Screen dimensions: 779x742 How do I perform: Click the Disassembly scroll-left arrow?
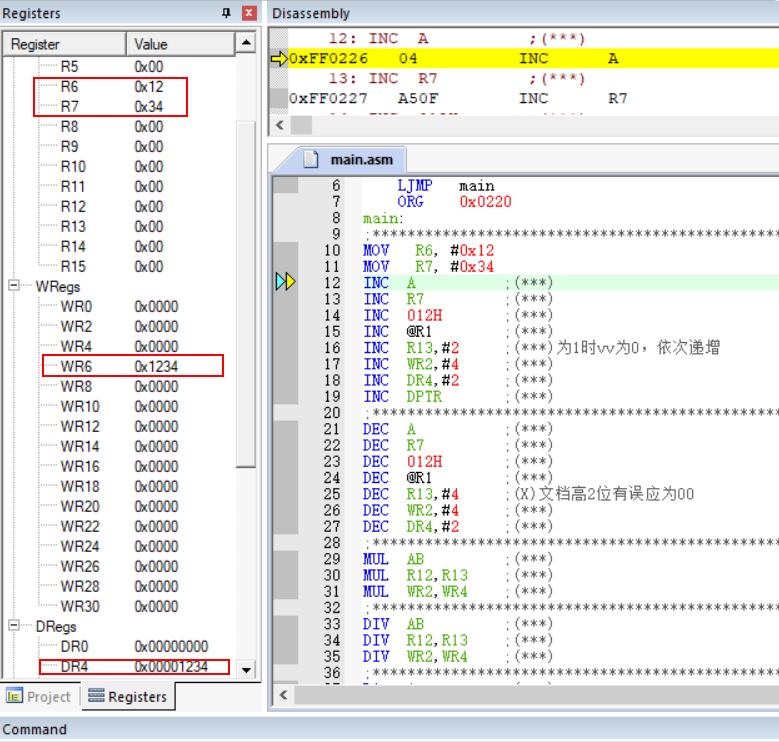tap(280, 125)
